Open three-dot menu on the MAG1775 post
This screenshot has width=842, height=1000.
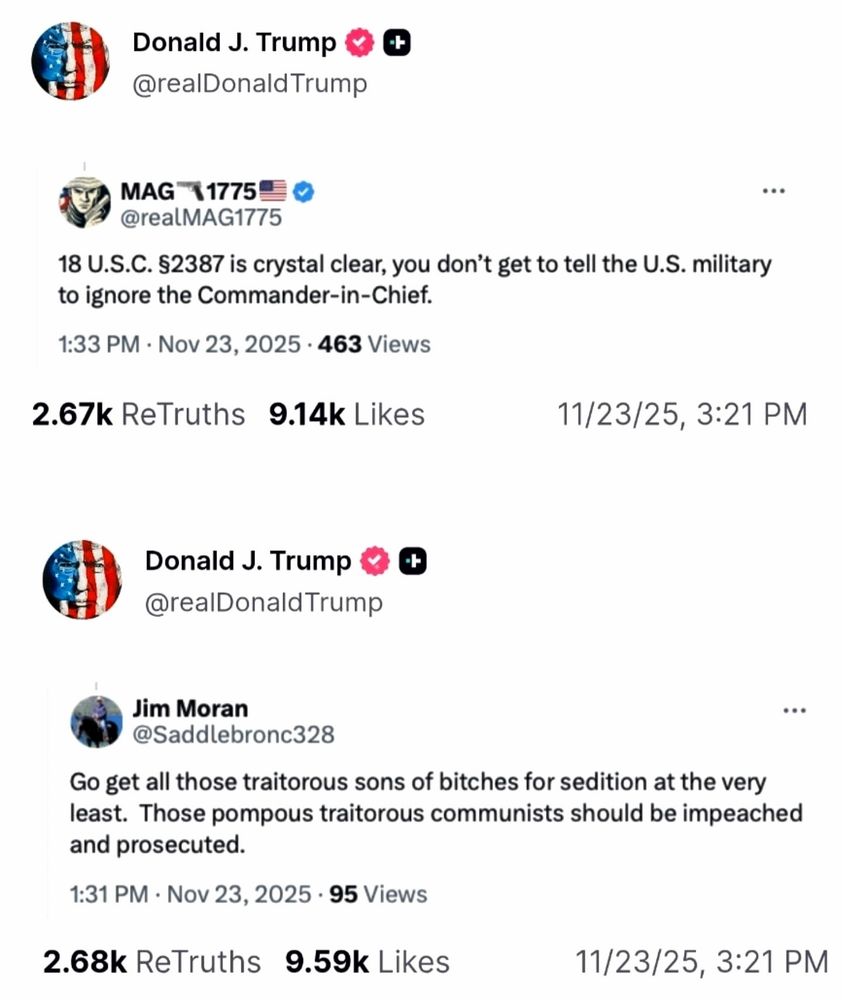[774, 191]
